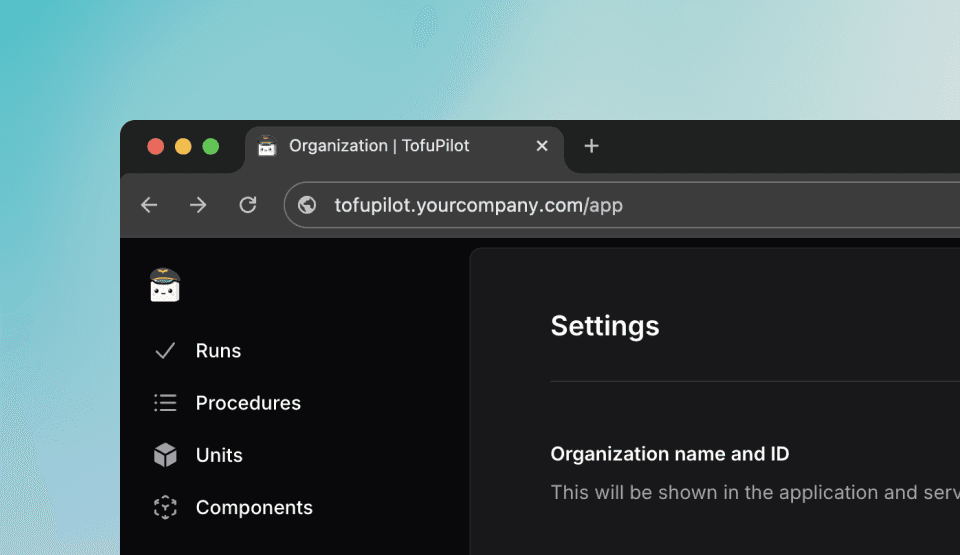Image resolution: width=960 pixels, height=555 pixels.
Task: Click the TofuPilot logo in the sidebar
Action: point(165,285)
